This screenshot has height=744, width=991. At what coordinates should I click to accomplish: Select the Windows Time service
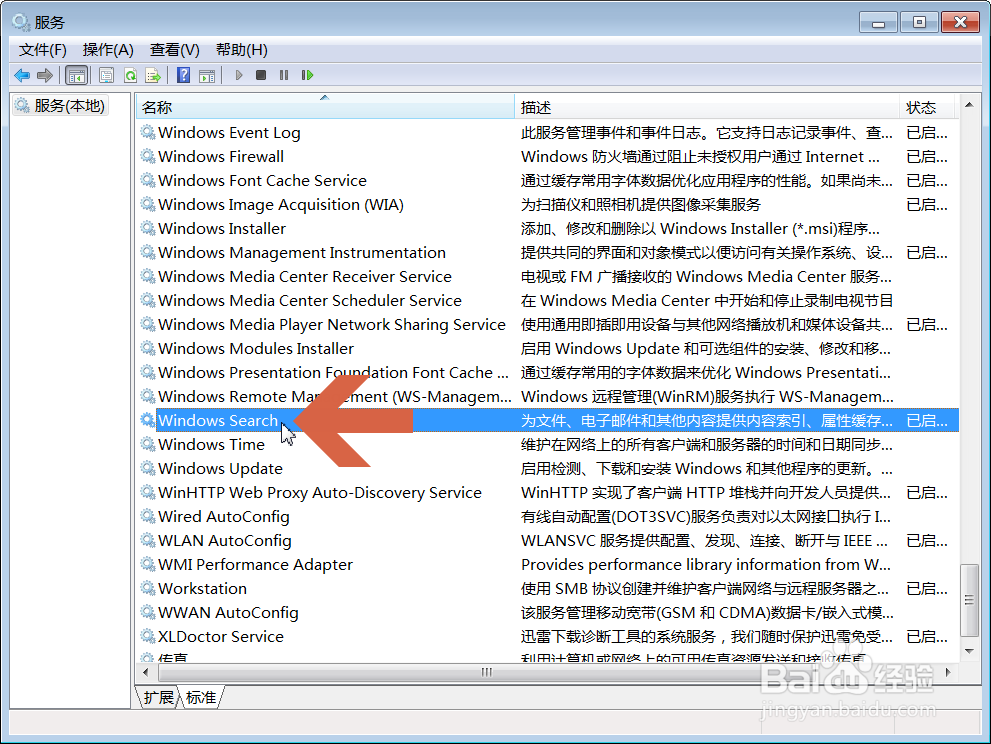pyautogui.click(x=547, y=445)
